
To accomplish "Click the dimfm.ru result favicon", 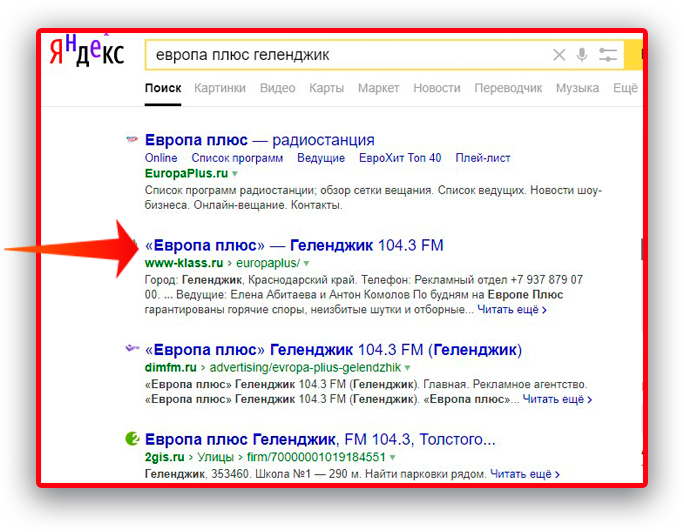I will click(x=132, y=348).
